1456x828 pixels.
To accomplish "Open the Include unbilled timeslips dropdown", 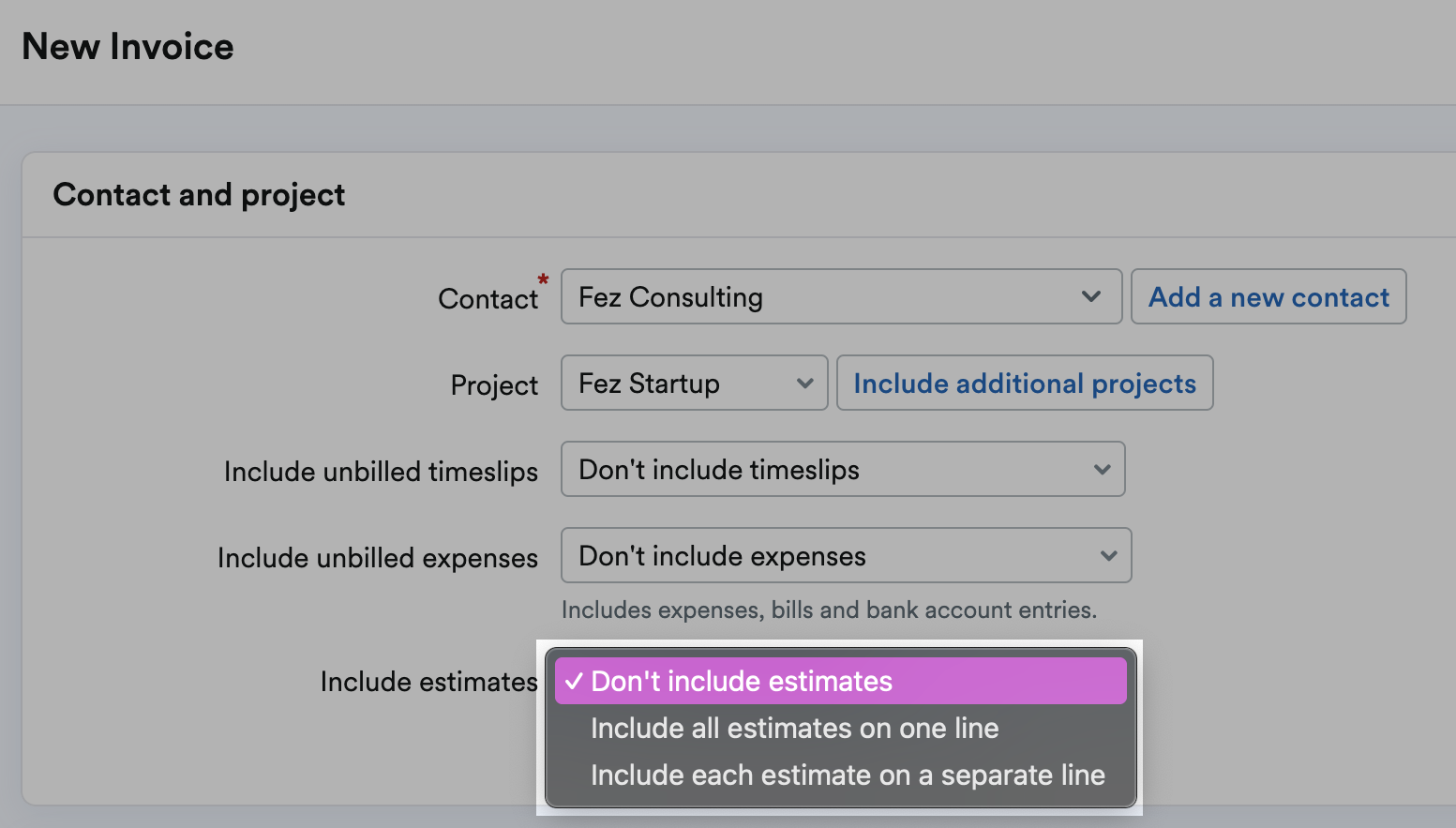I will point(843,469).
